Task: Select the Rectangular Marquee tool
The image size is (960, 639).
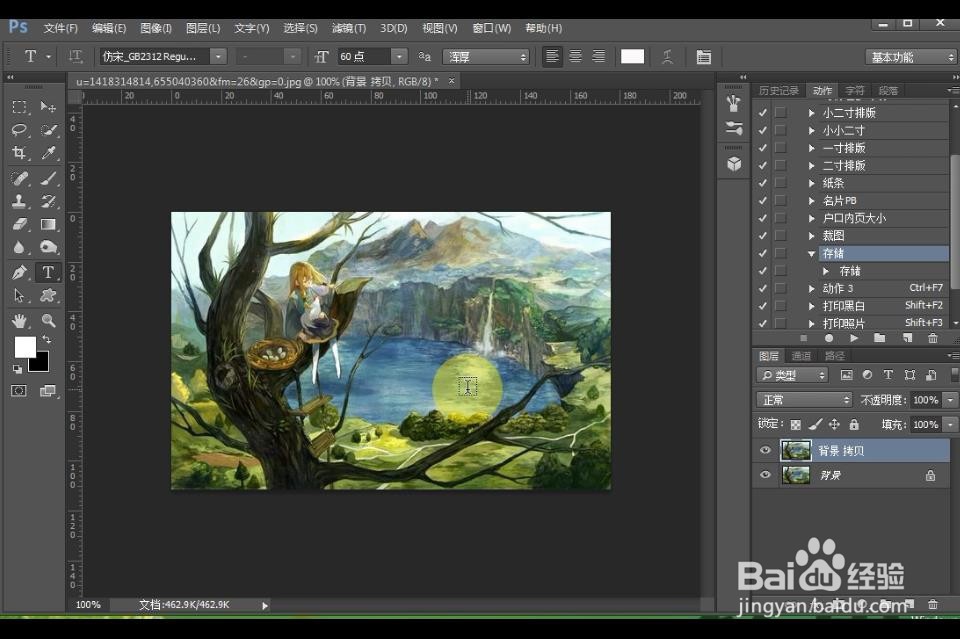Action: click(x=19, y=107)
